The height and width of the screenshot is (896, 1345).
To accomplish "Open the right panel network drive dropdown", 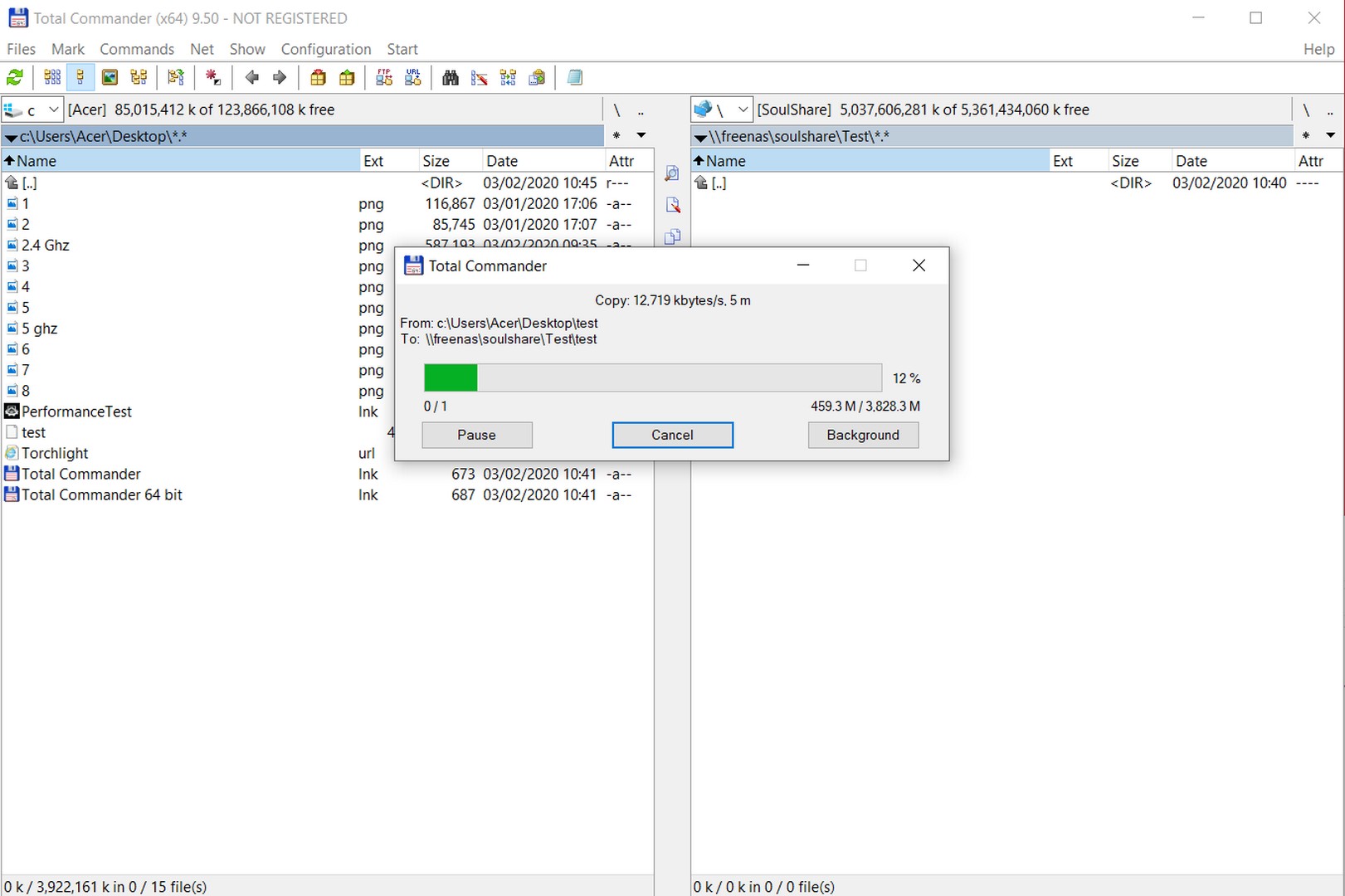I will (722, 110).
